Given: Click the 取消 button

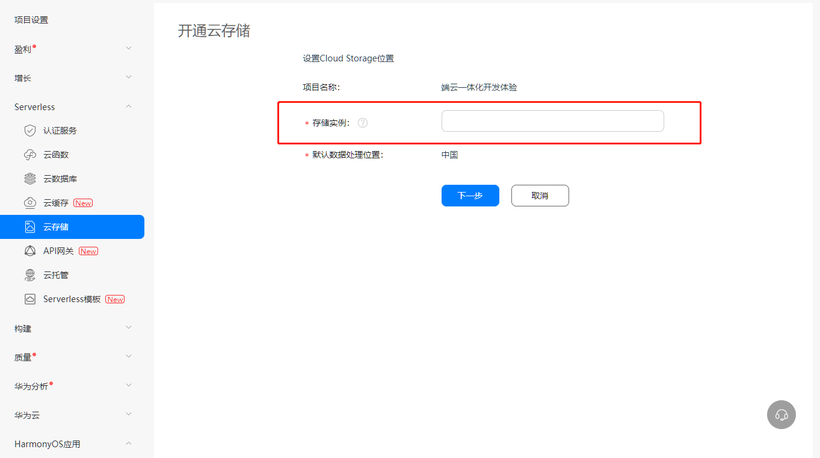Looking at the screenshot, I should point(540,196).
